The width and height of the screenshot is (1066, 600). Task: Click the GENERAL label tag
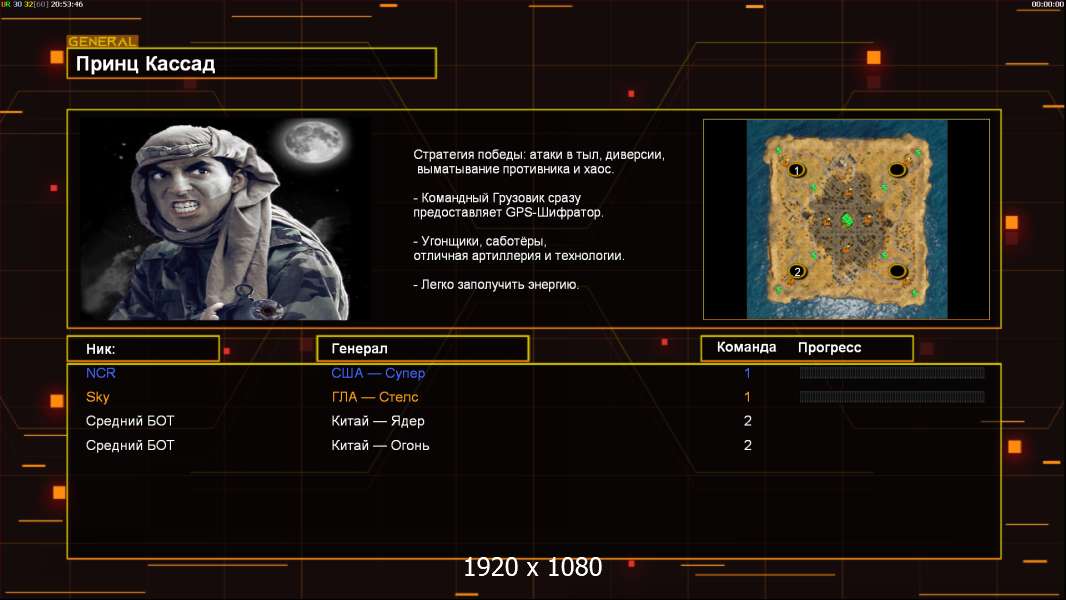[x=103, y=41]
